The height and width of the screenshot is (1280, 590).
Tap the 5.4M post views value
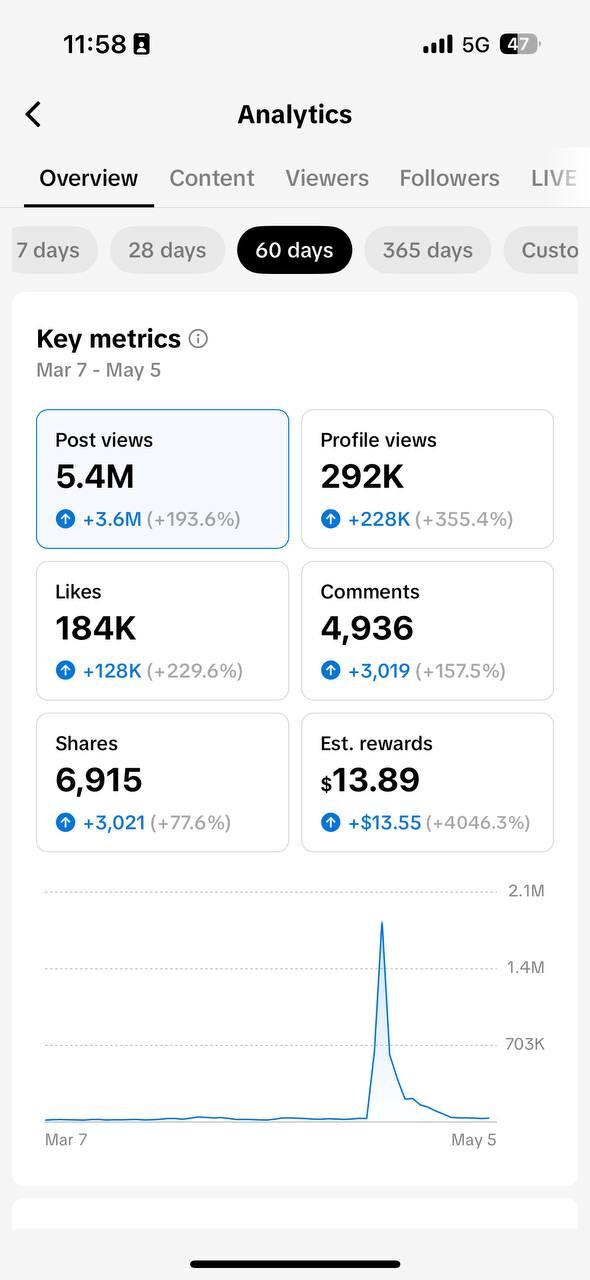coord(95,477)
